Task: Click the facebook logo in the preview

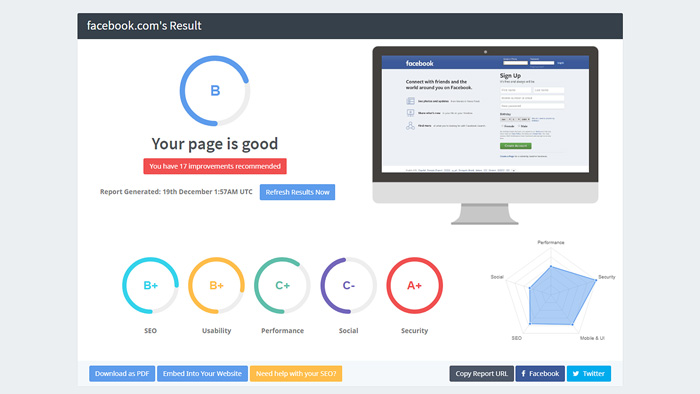Action: pyautogui.click(x=420, y=63)
